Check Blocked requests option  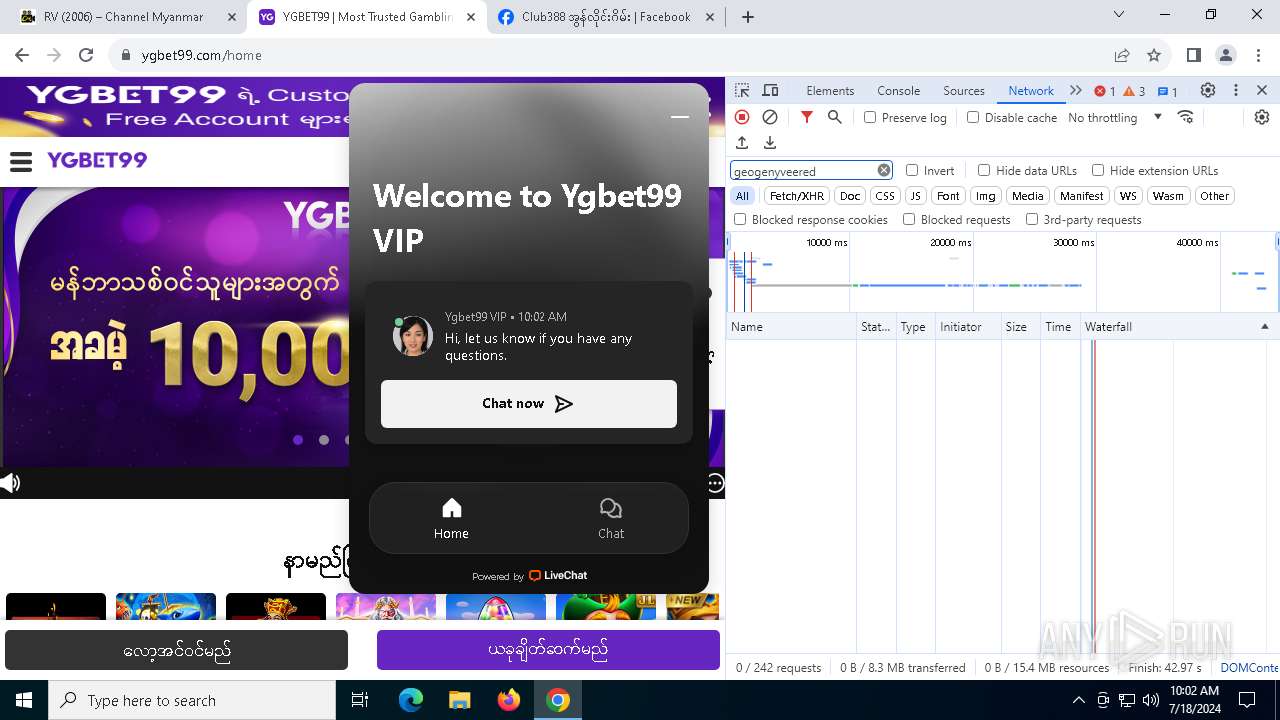[x=909, y=219]
